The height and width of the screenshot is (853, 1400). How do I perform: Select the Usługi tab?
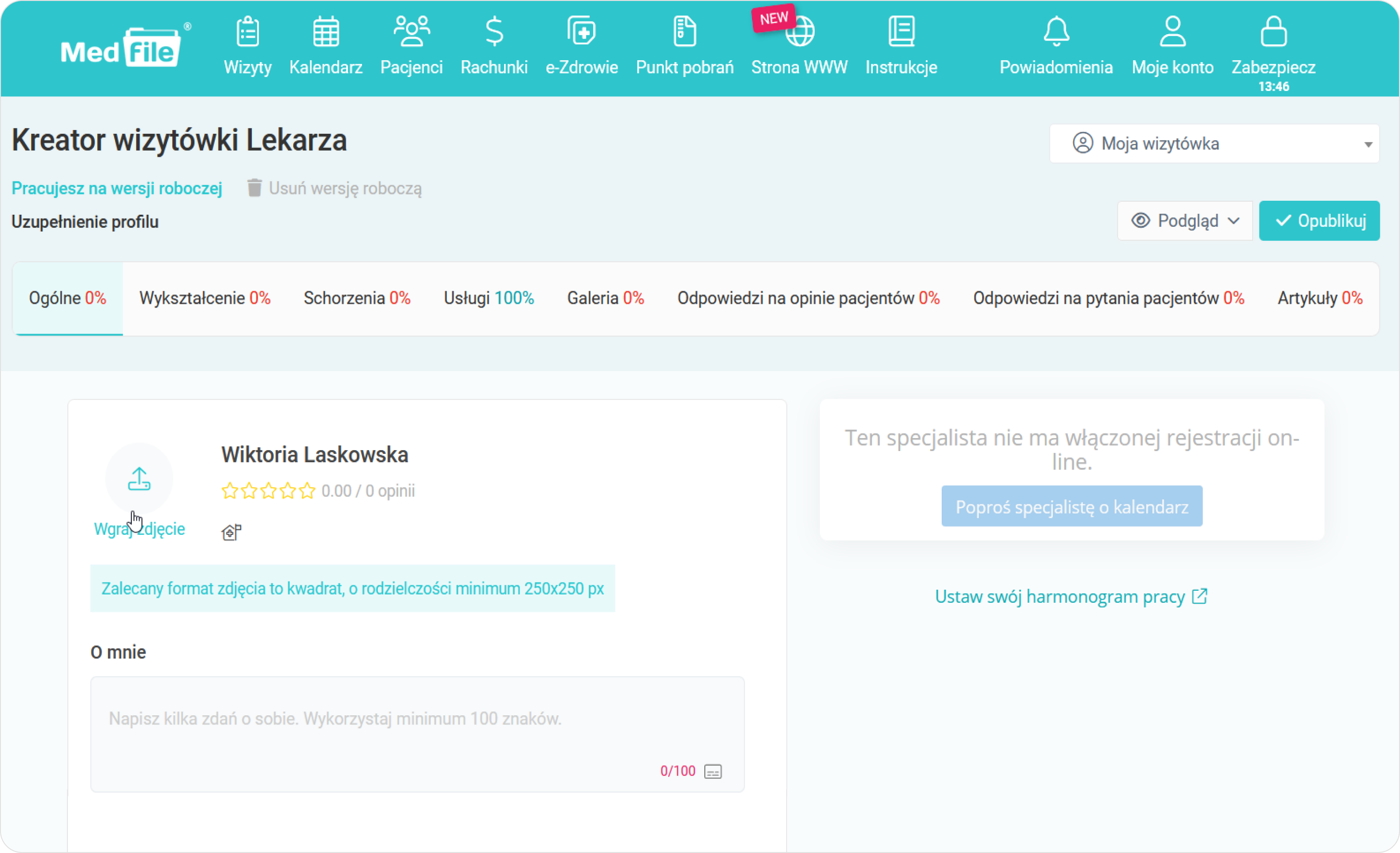point(489,298)
